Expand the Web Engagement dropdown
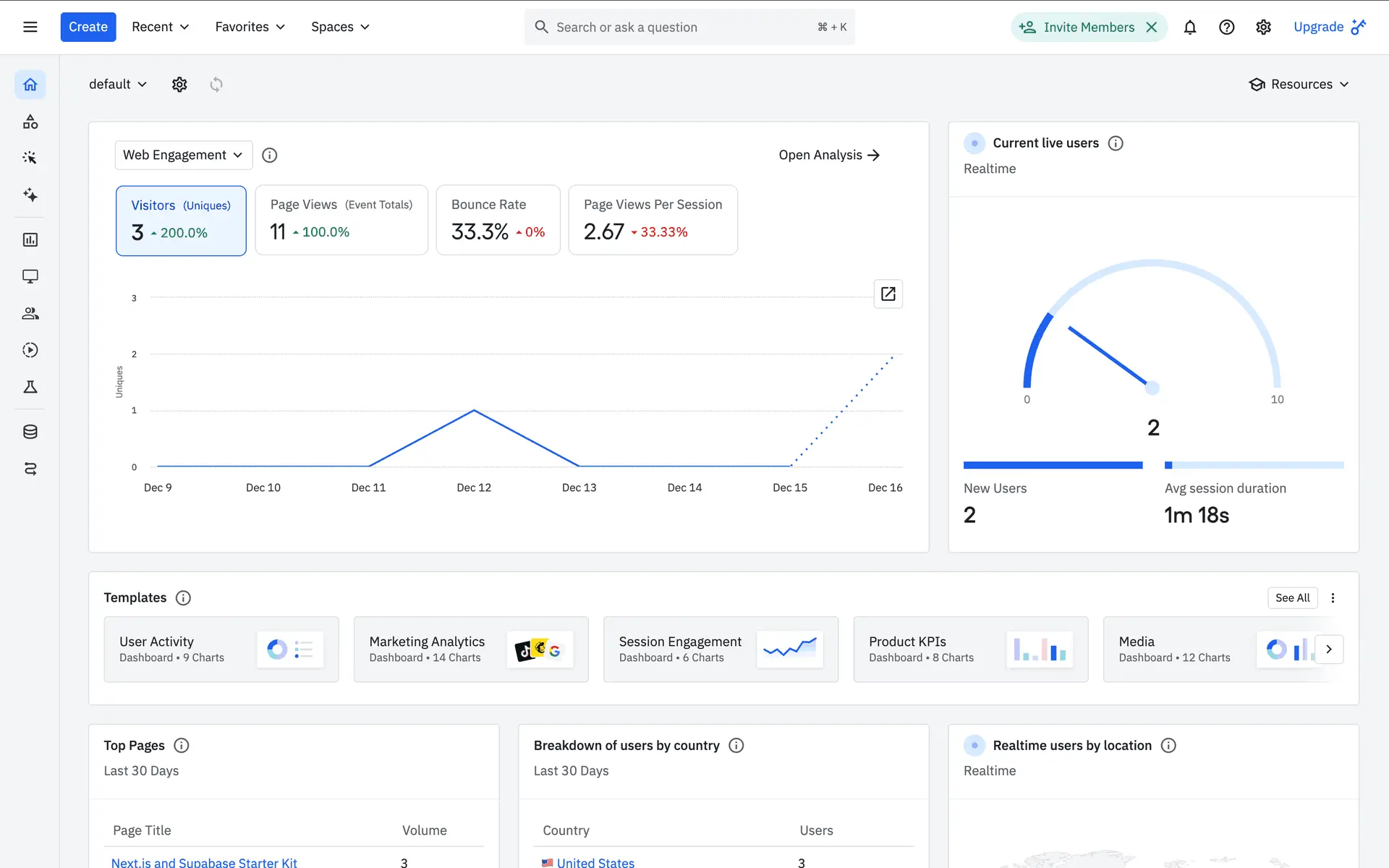 [x=183, y=155]
